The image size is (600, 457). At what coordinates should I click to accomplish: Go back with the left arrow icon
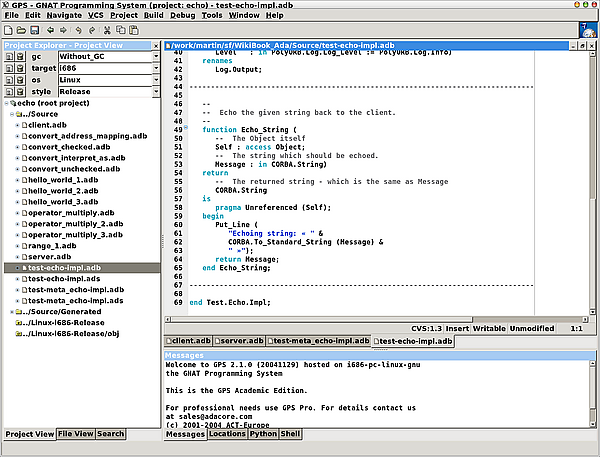click(x=50, y=30)
